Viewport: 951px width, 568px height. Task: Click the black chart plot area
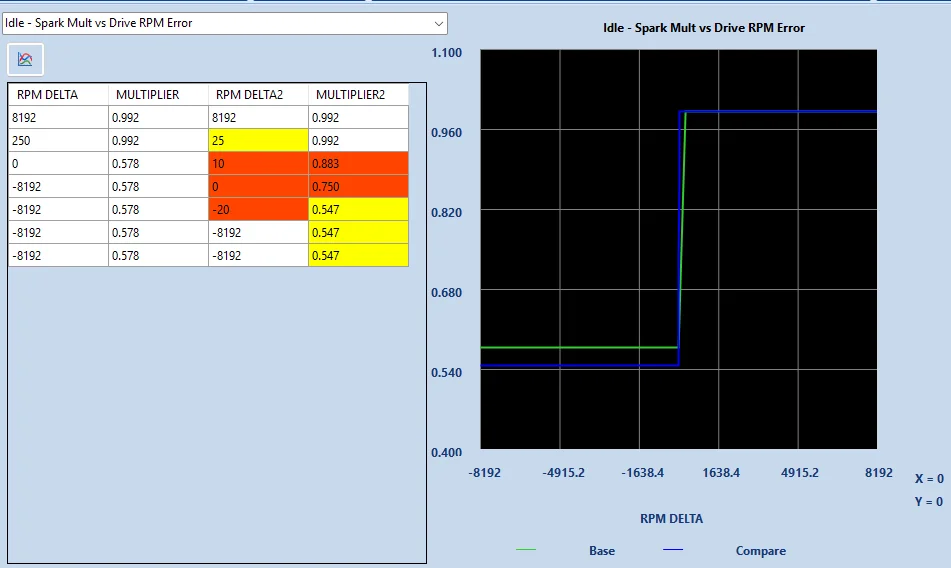(x=679, y=249)
